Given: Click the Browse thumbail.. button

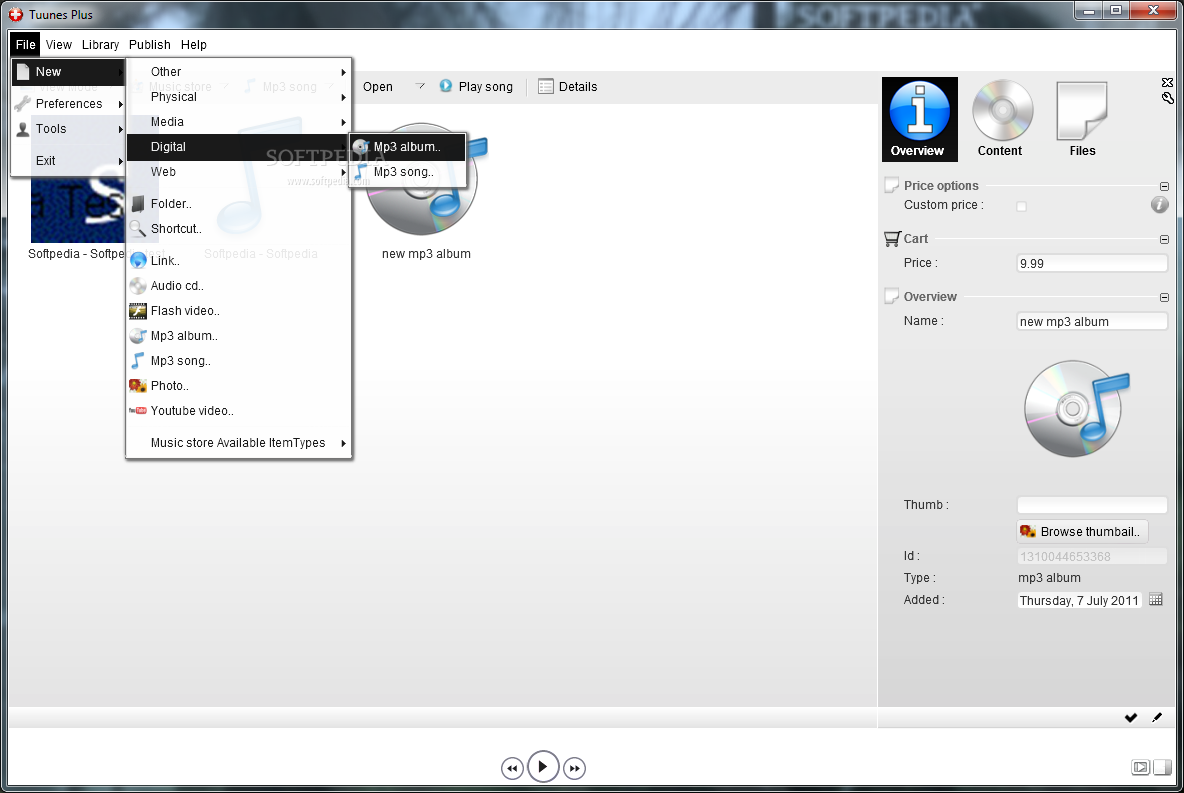Looking at the screenshot, I should coord(1082,532).
